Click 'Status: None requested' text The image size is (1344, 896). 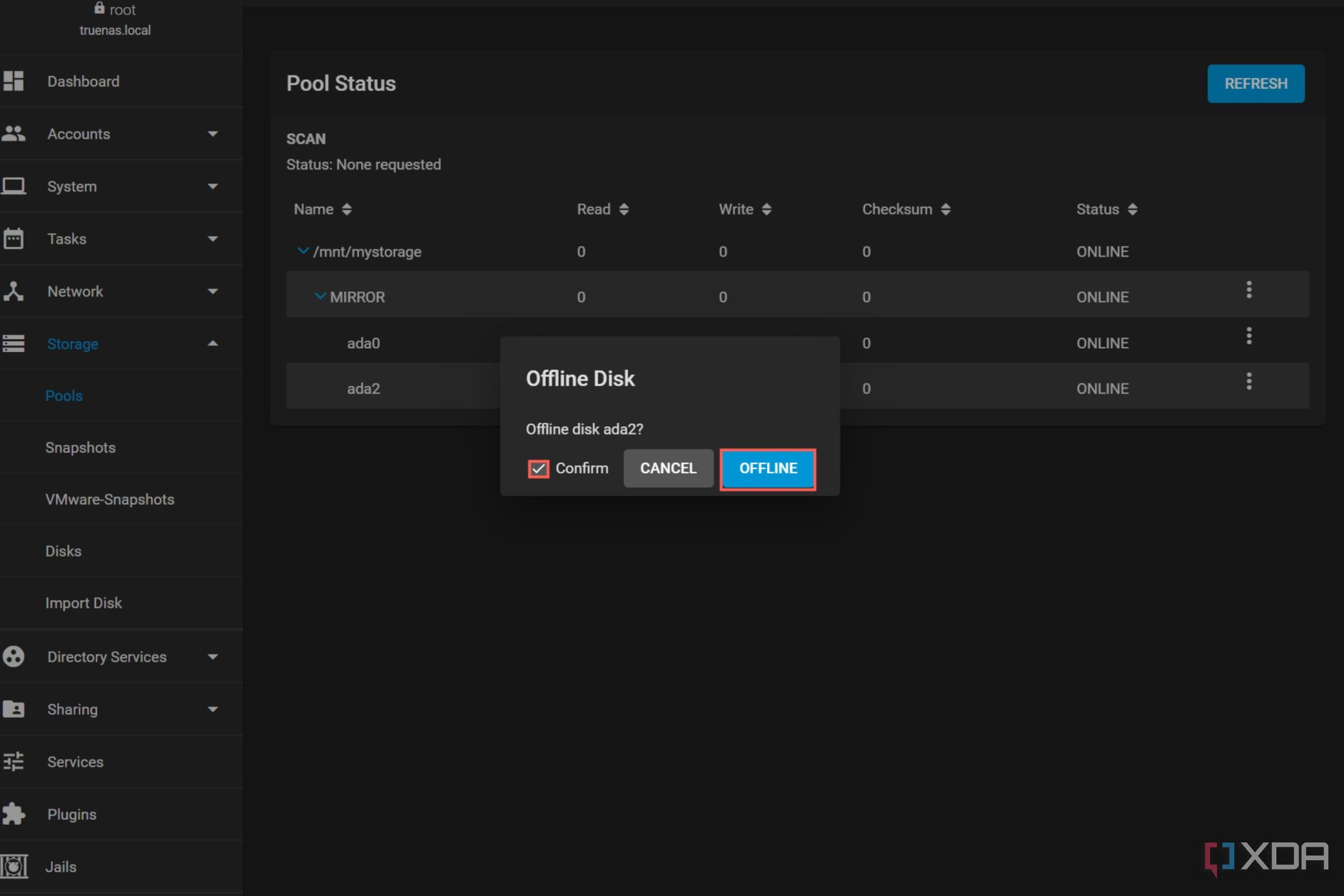click(x=364, y=164)
